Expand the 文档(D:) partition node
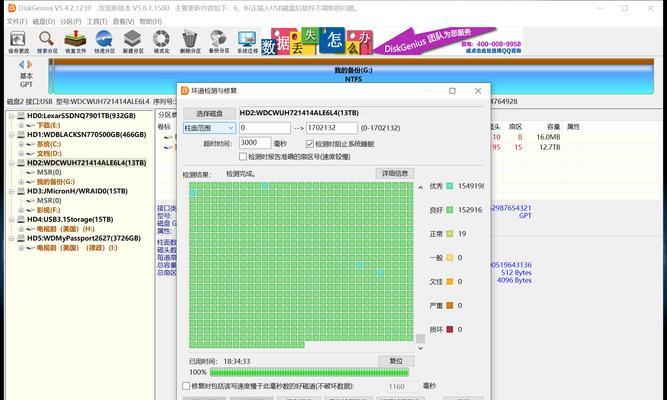 (x=21, y=153)
